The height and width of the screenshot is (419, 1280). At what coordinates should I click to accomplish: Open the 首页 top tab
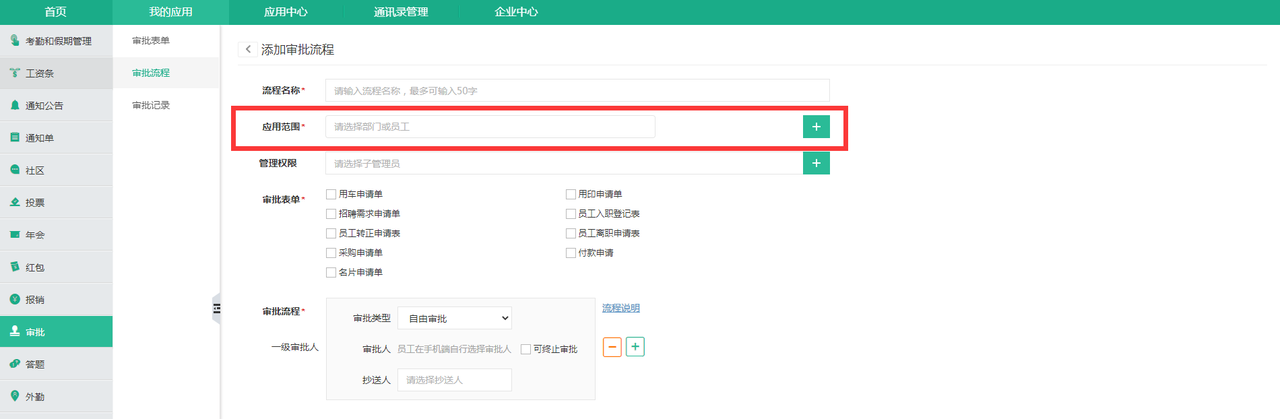click(x=56, y=12)
